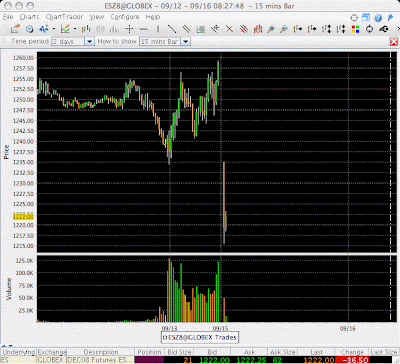400x364 pixels.
Task: Open the four-color squares palette icon
Action: pos(355,29)
